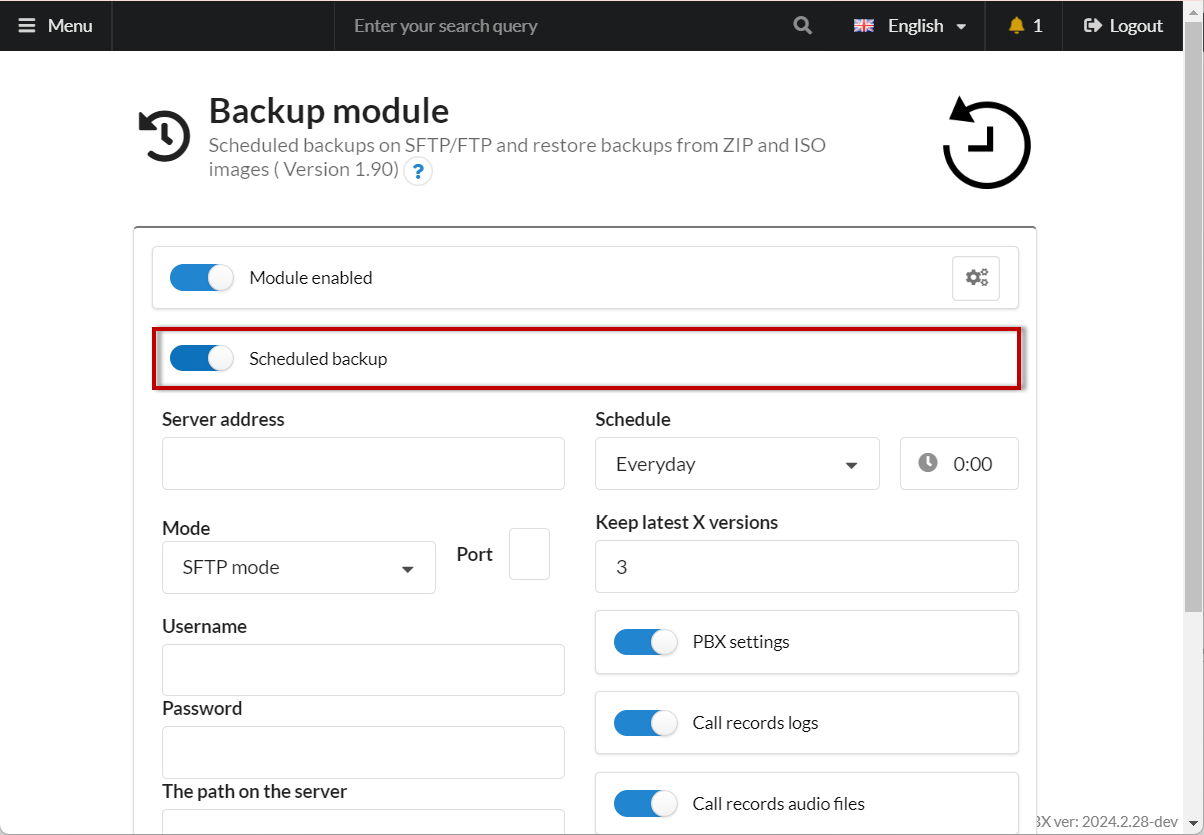Image resolution: width=1204 pixels, height=835 pixels.
Task: Click the large restore clock icon
Action: (x=986, y=144)
